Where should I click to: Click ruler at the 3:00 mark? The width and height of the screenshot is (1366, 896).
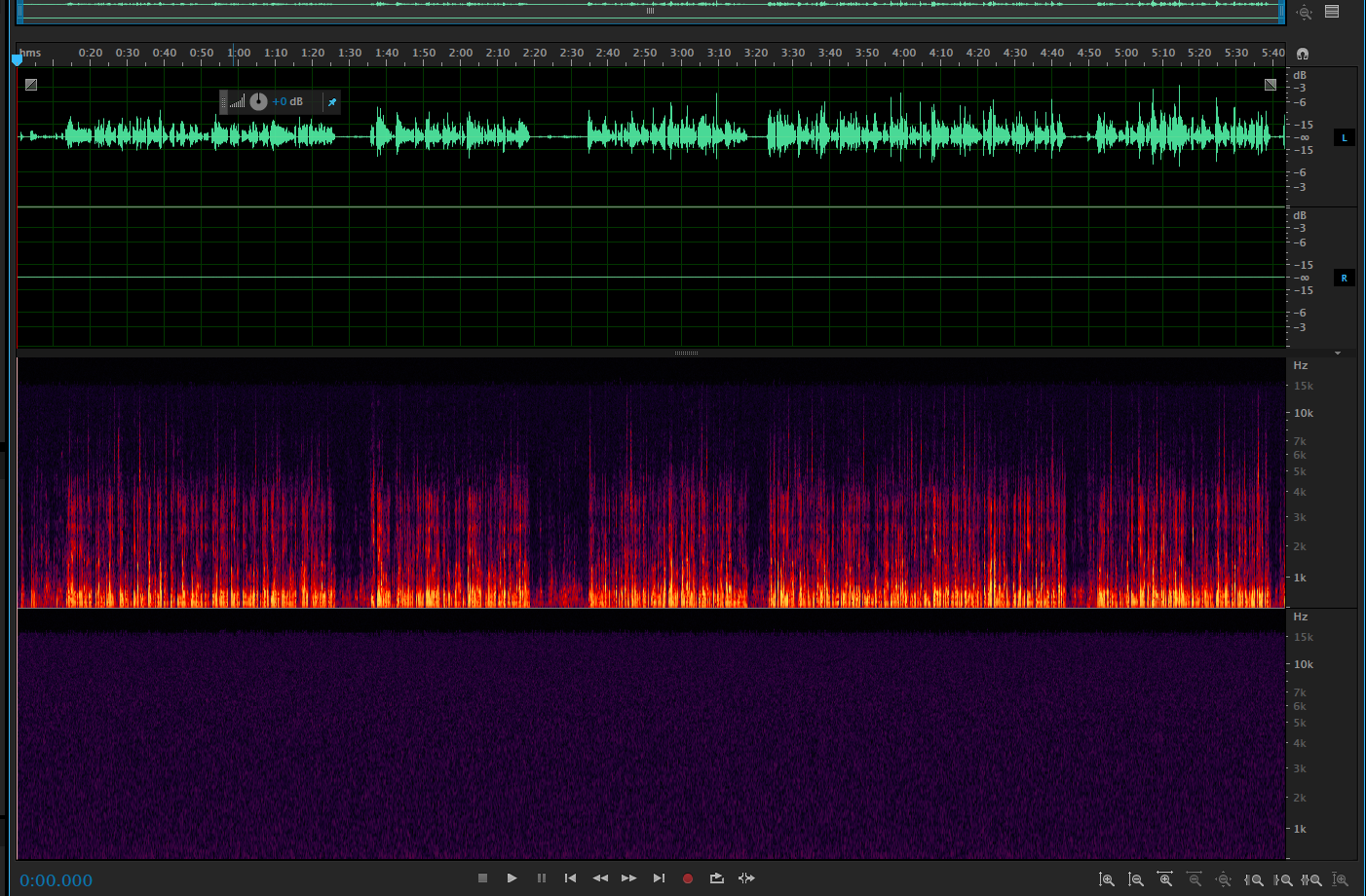coord(682,54)
